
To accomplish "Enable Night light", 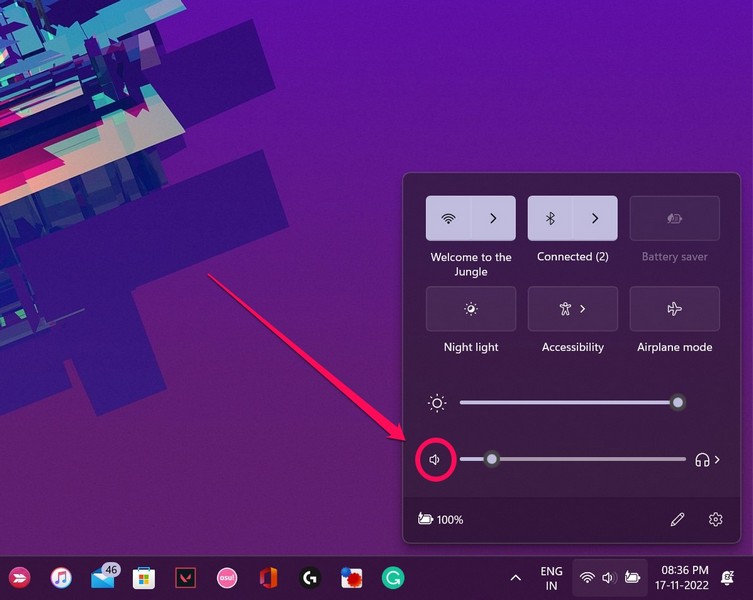I will coord(471,309).
